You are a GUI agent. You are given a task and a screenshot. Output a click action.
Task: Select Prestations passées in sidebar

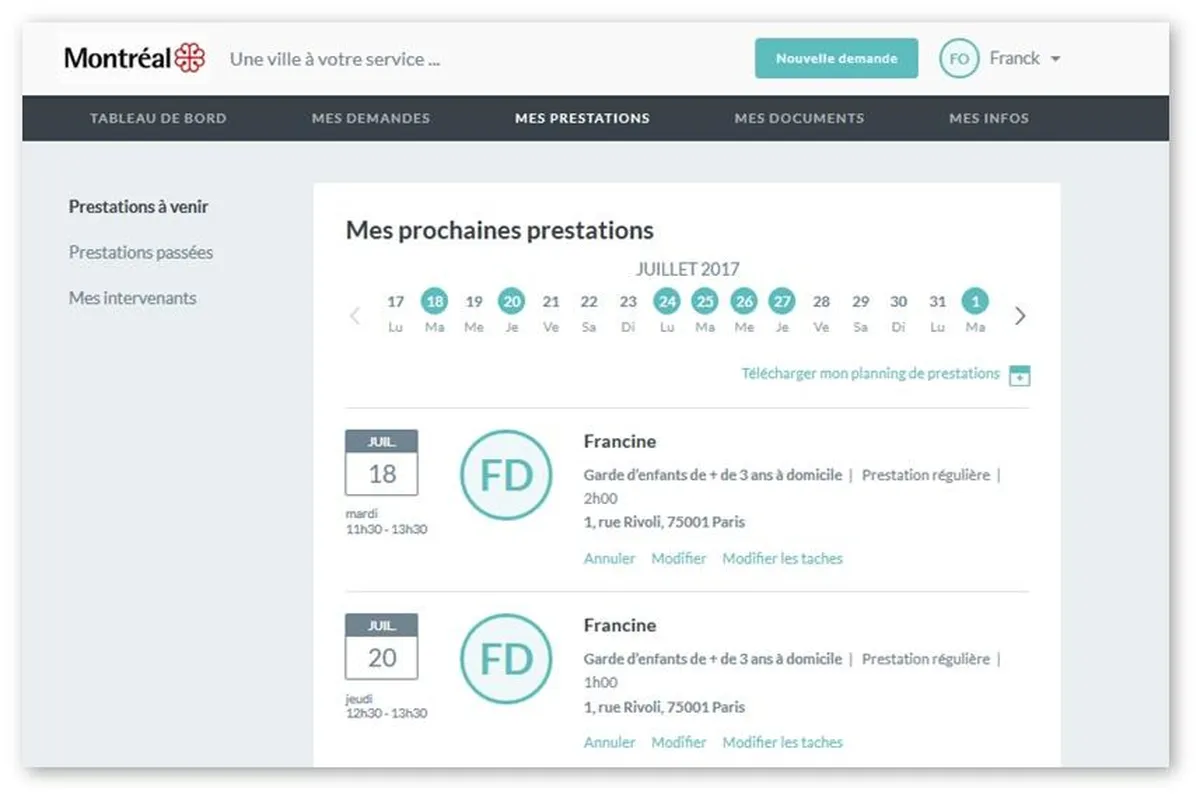point(141,252)
